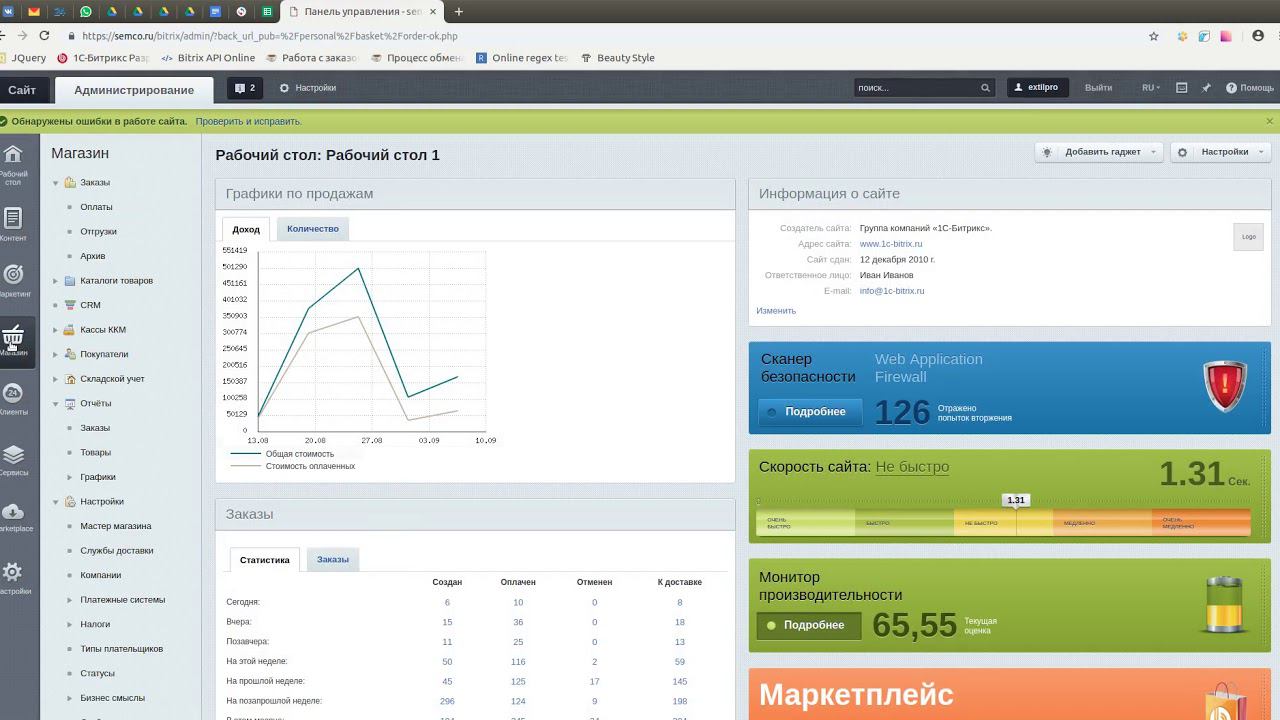1280x720 pixels.
Task: Switch to the Сайт tab
Action: [x=22, y=90]
